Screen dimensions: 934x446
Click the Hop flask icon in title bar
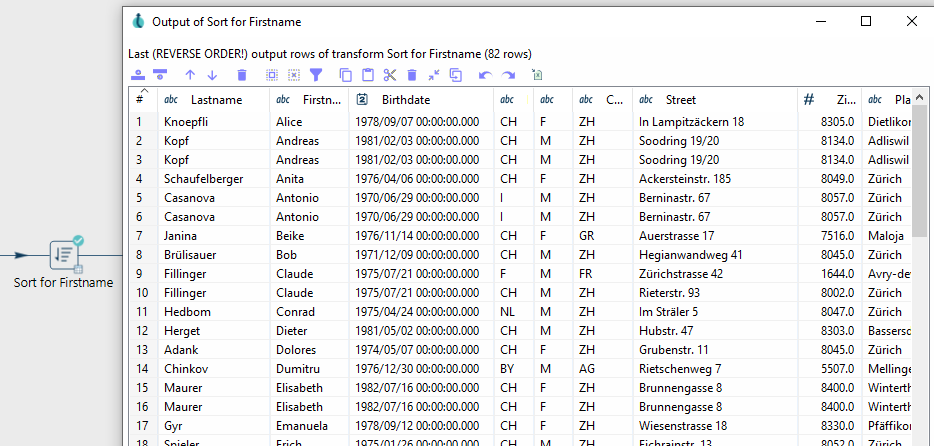138,21
